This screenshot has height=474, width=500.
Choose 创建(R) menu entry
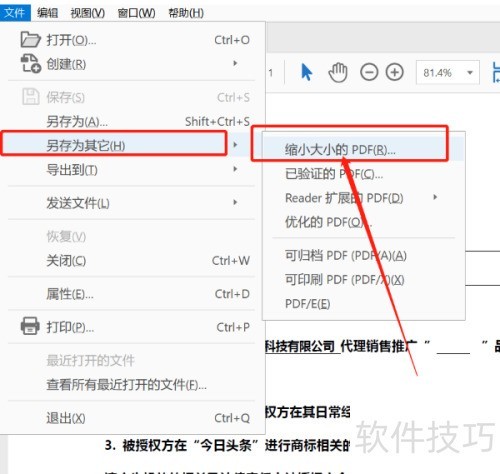[x=132, y=64]
